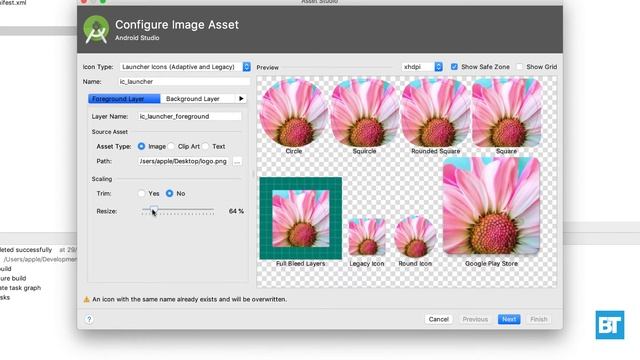640x360 pixels.
Task: Click the Square icon preview
Action: coord(507,113)
